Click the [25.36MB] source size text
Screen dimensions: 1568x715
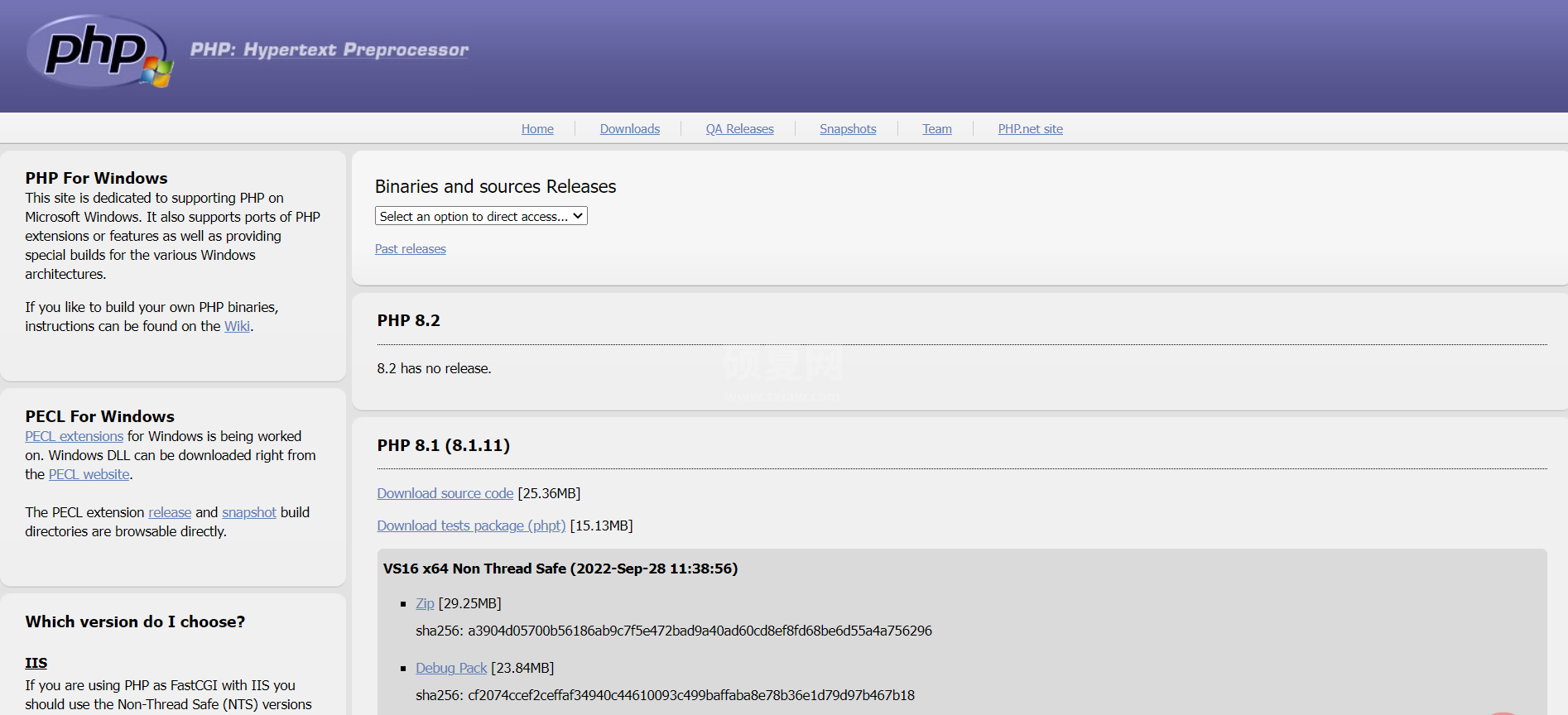coord(549,493)
